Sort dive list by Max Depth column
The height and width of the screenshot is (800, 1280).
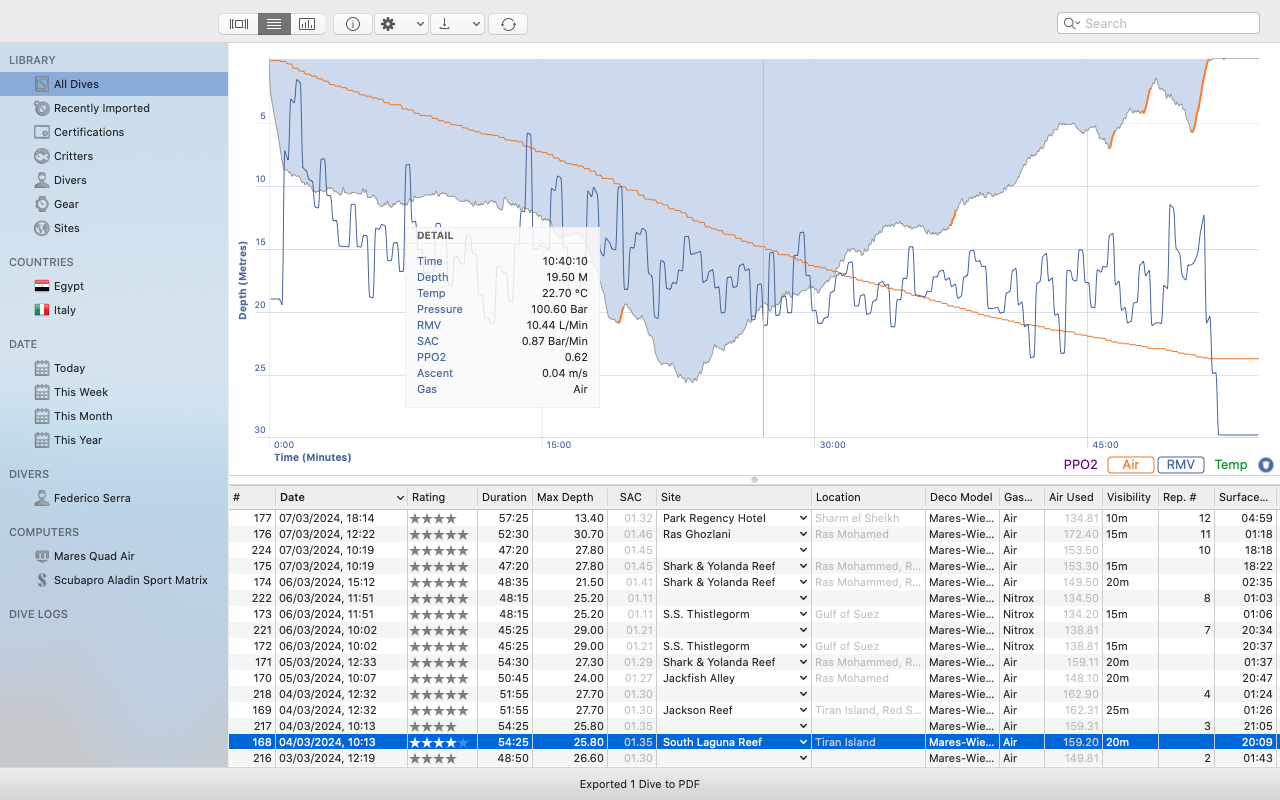pos(565,497)
